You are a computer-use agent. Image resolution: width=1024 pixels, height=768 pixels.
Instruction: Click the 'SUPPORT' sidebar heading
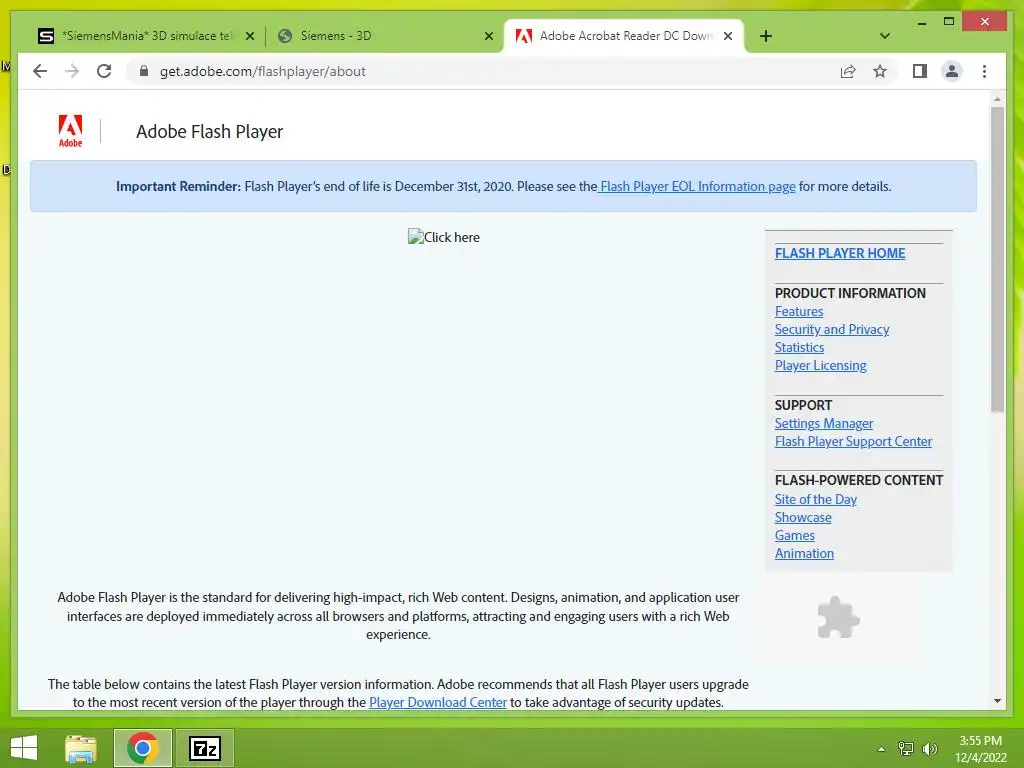click(x=803, y=405)
